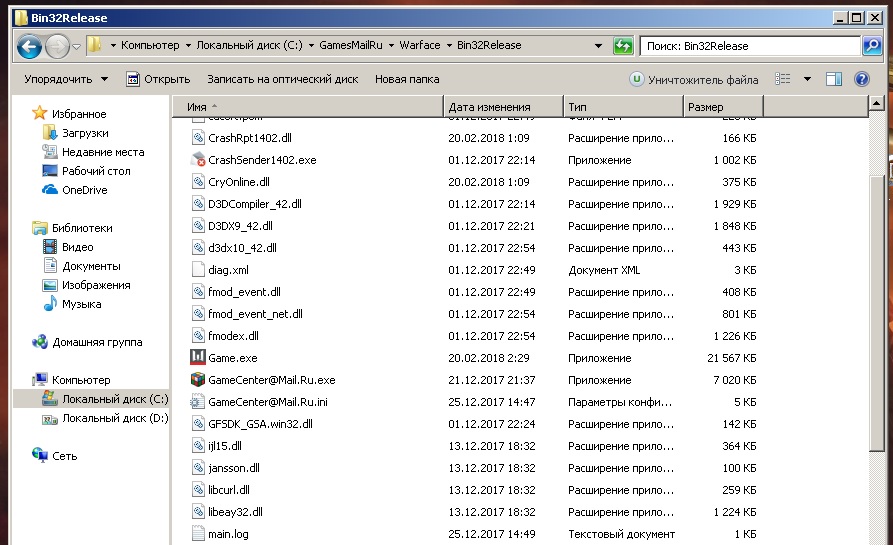Image resolution: width=893 pixels, height=545 pixels.
Task: Toggle the preview pane icon
Action: pyautogui.click(x=834, y=79)
